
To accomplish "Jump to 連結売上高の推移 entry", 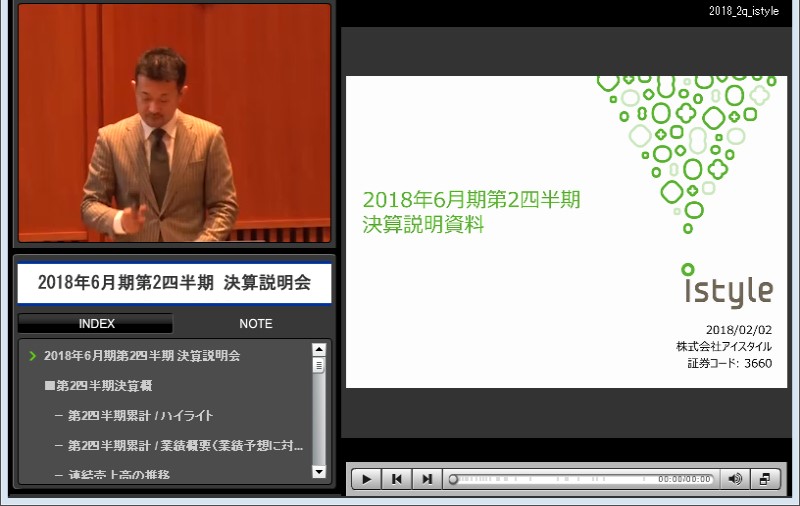I will coord(119,474).
